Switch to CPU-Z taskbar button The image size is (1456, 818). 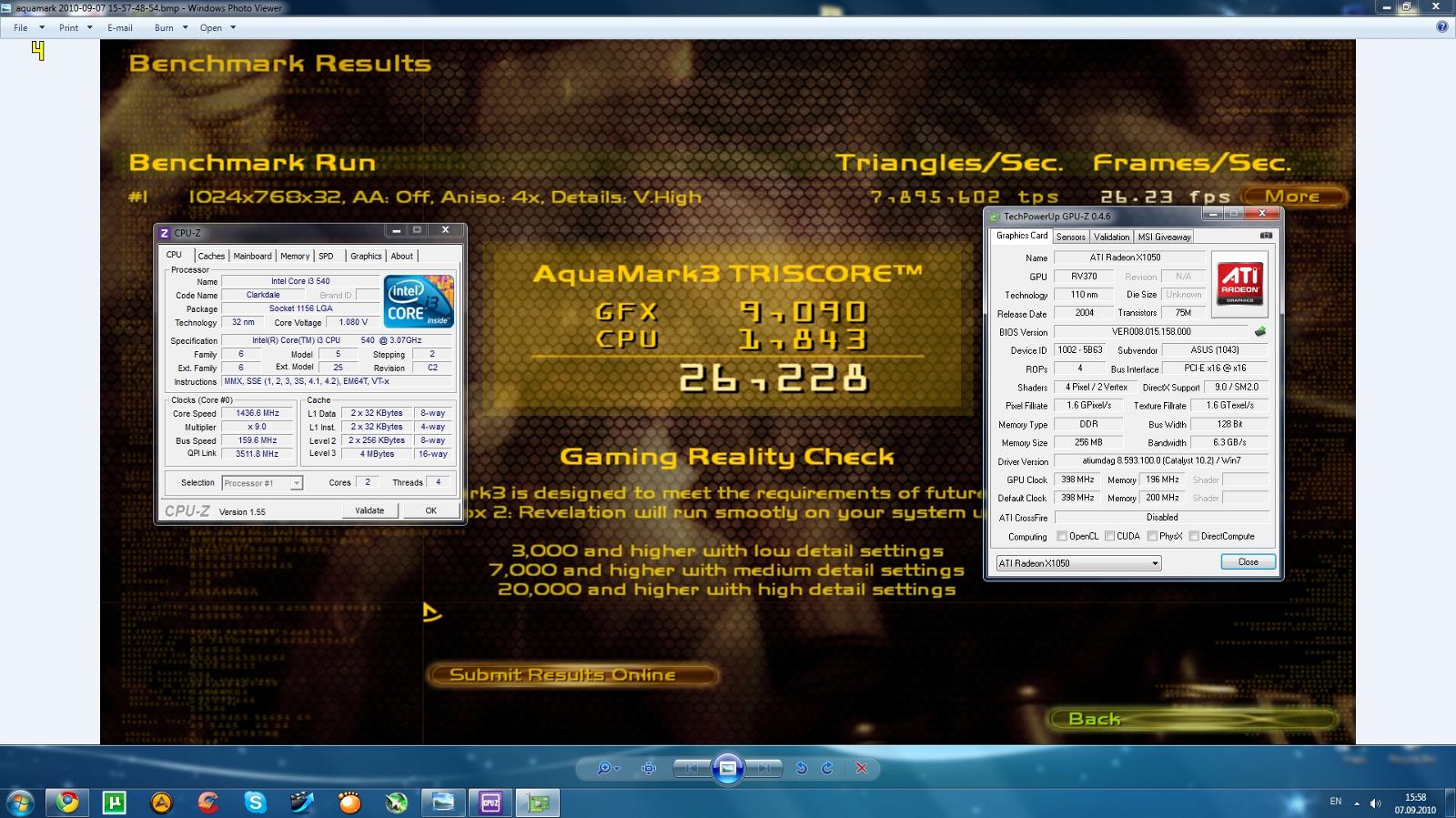[x=490, y=803]
